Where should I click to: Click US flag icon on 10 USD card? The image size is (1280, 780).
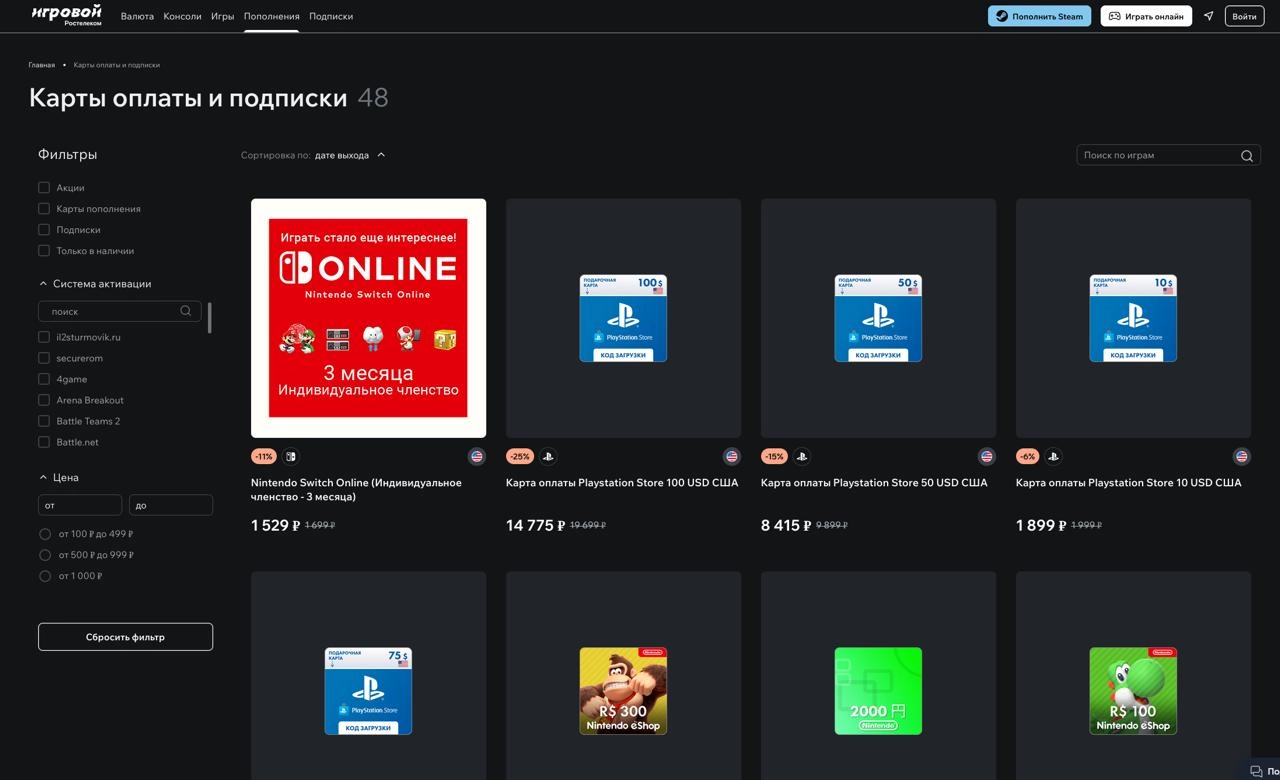point(1242,456)
